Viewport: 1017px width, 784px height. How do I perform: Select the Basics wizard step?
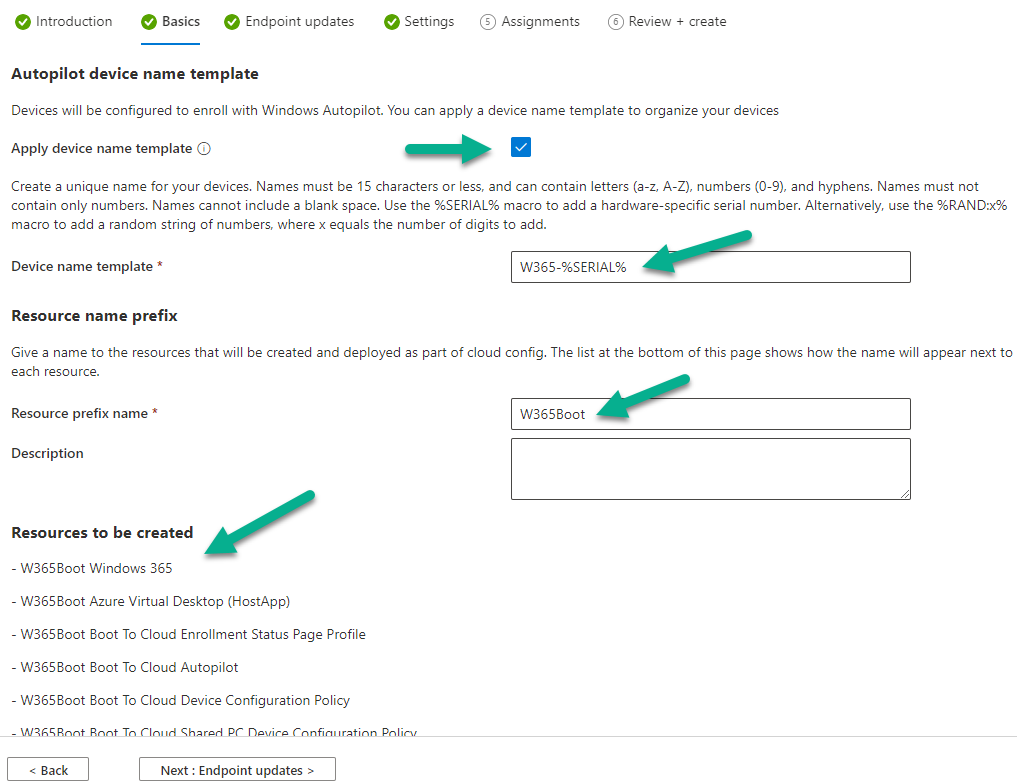coord(171,21)
